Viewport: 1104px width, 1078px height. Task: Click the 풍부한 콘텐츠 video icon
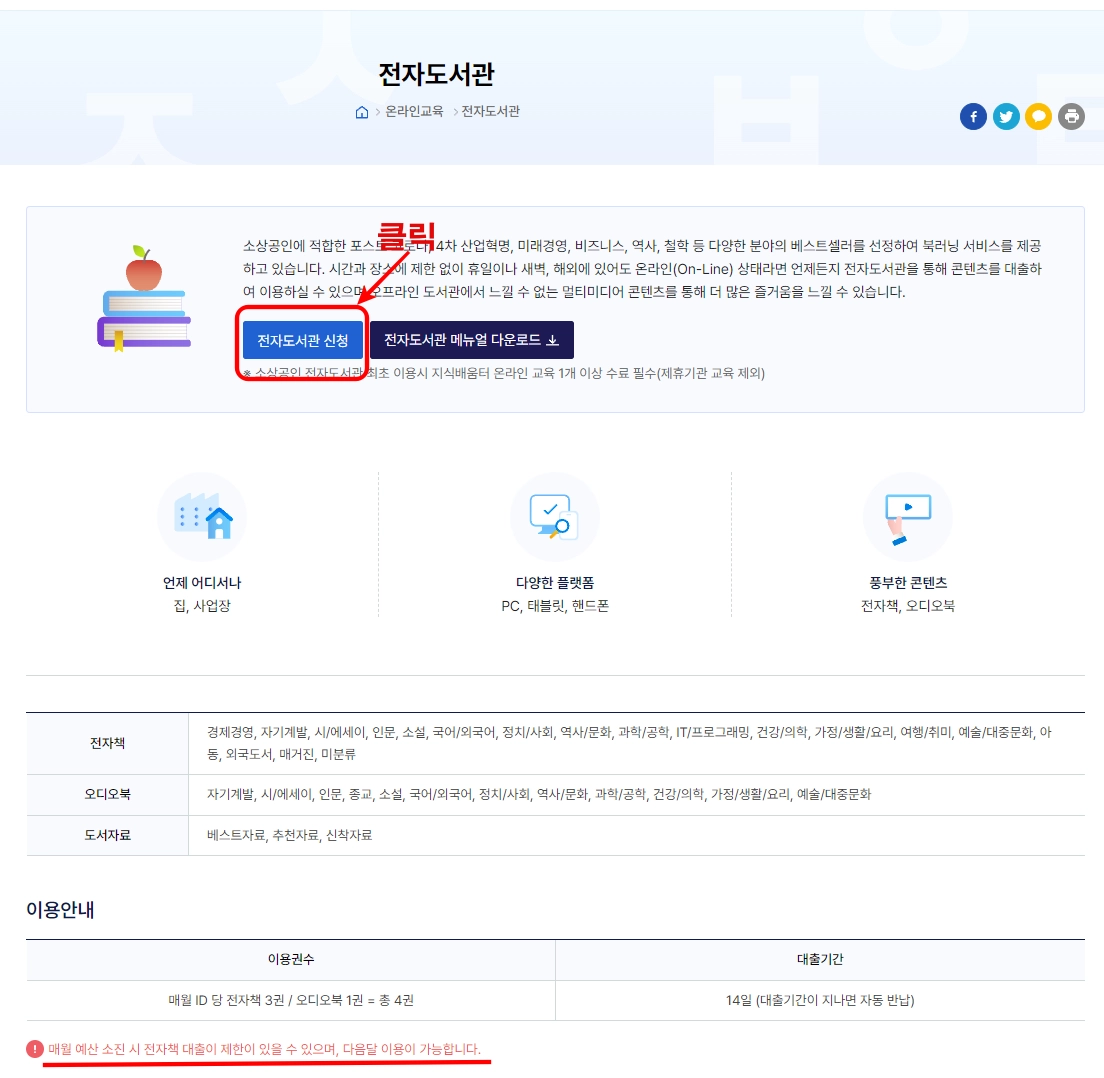tap(907, 516)
